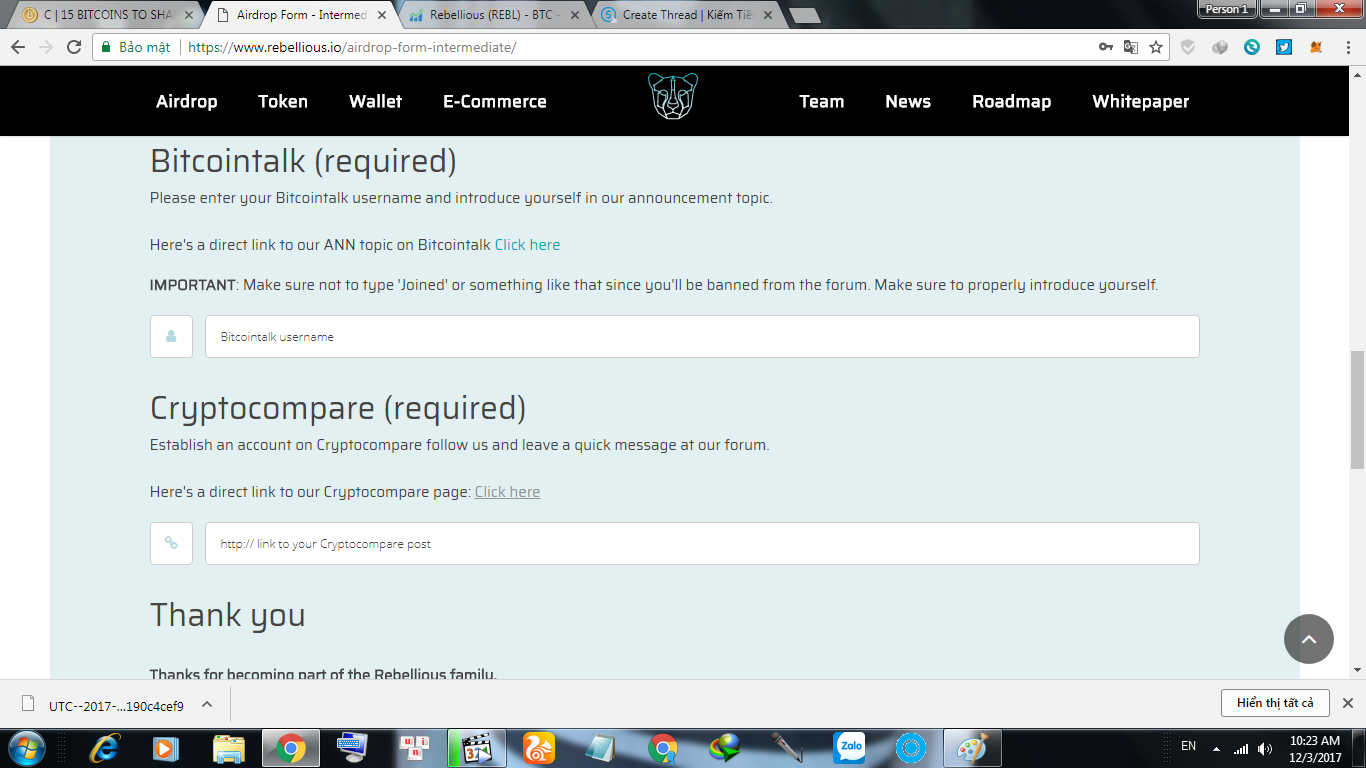Screen dimensions: 1366x768
Task: Open Paint from the taskbar
Action: click(973, 748)
